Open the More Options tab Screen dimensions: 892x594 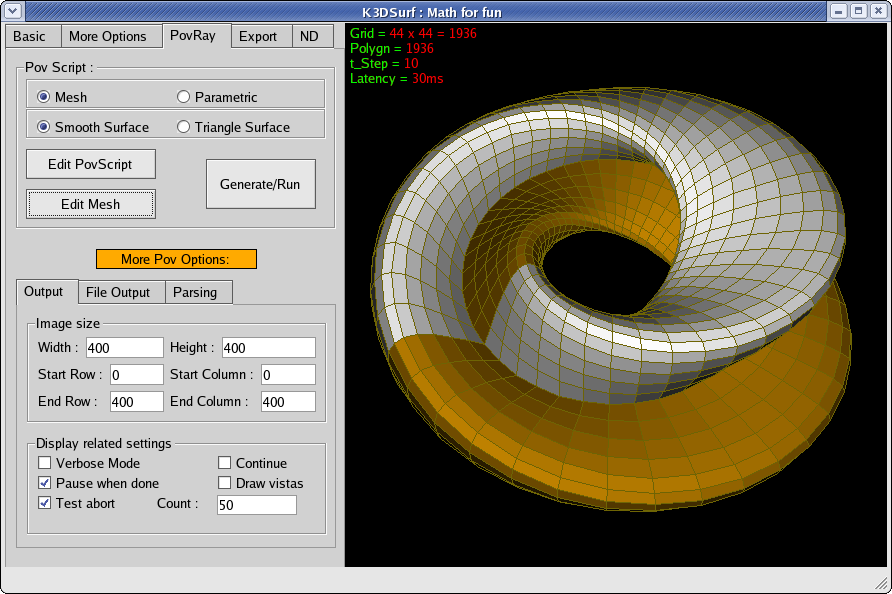pos(108,37)
